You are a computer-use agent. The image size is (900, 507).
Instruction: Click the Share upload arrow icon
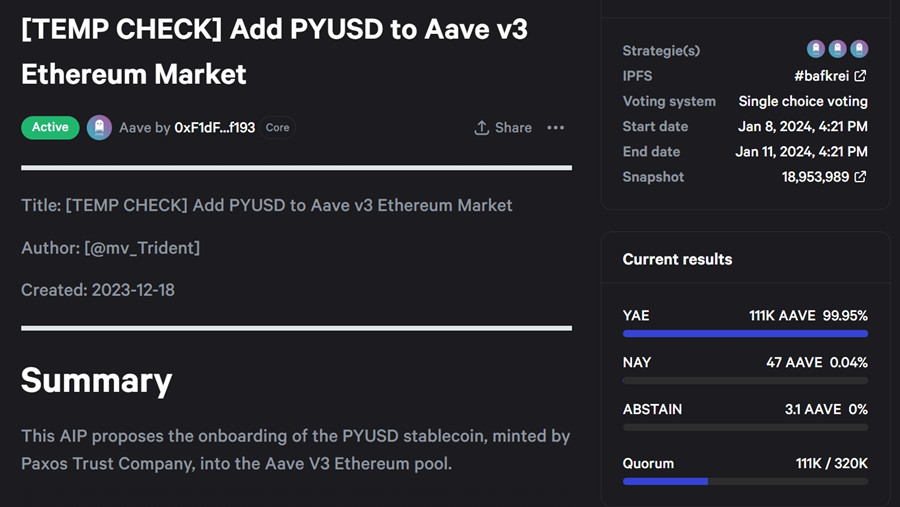tap(482, 128)
